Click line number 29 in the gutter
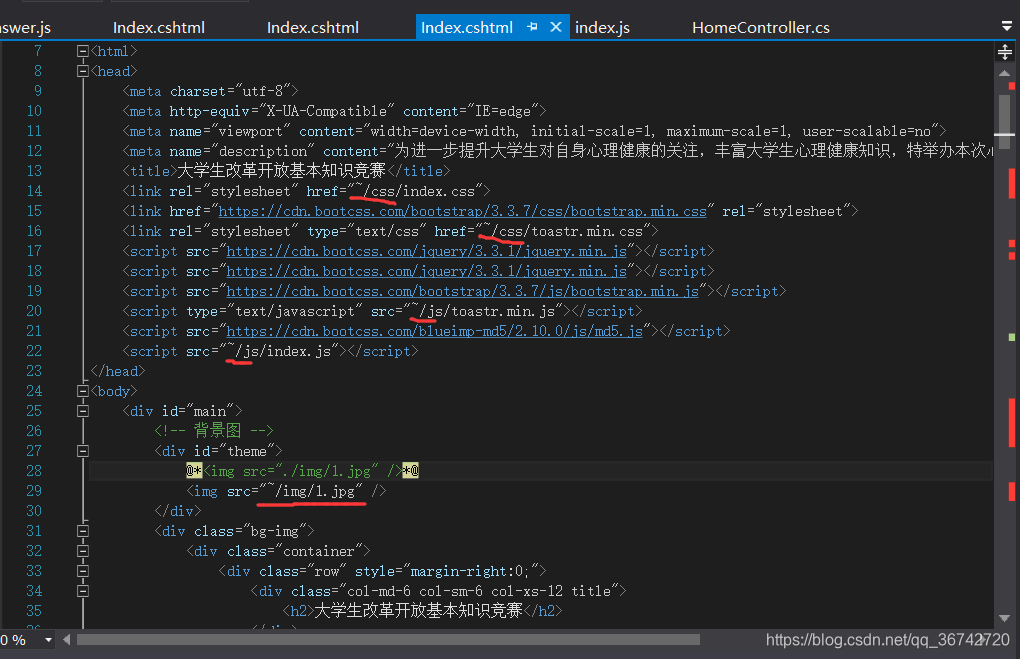Image resolution: width=1020 pixels, height=659 pixels. (34, 491)
